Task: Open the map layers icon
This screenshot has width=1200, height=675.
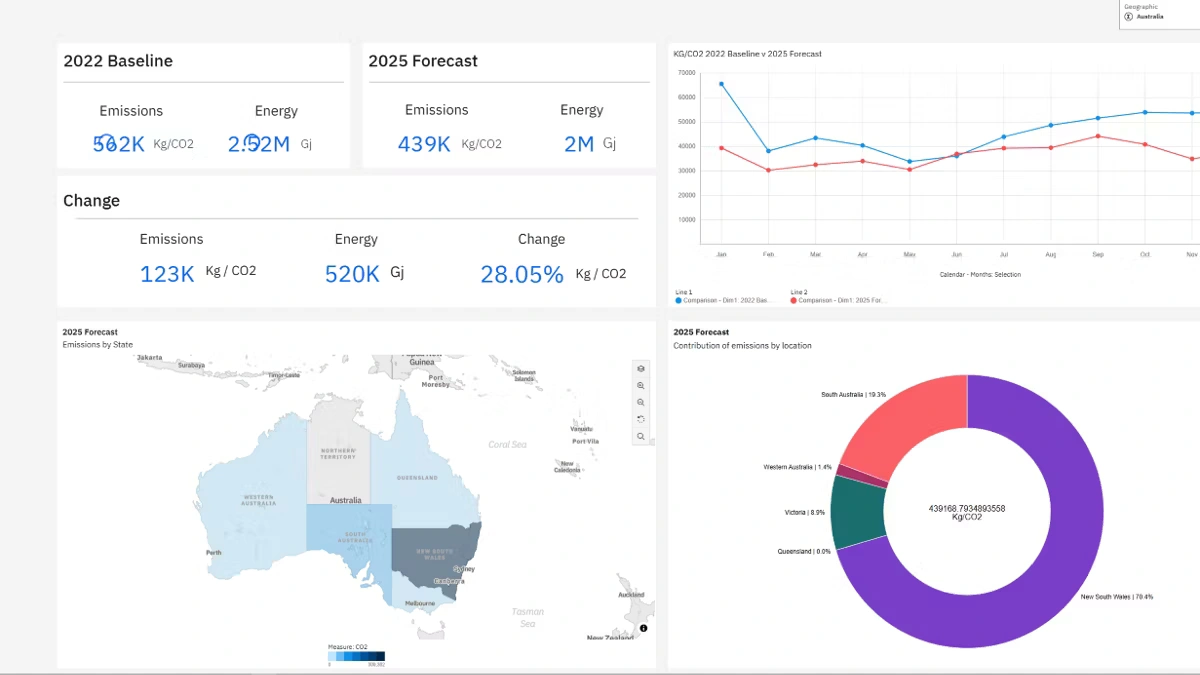Action: [641, 368]
